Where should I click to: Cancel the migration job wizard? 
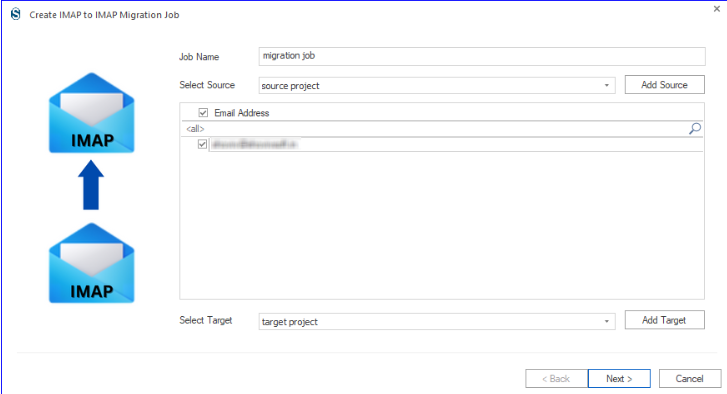pyautogui.click(x=689, y=379)
